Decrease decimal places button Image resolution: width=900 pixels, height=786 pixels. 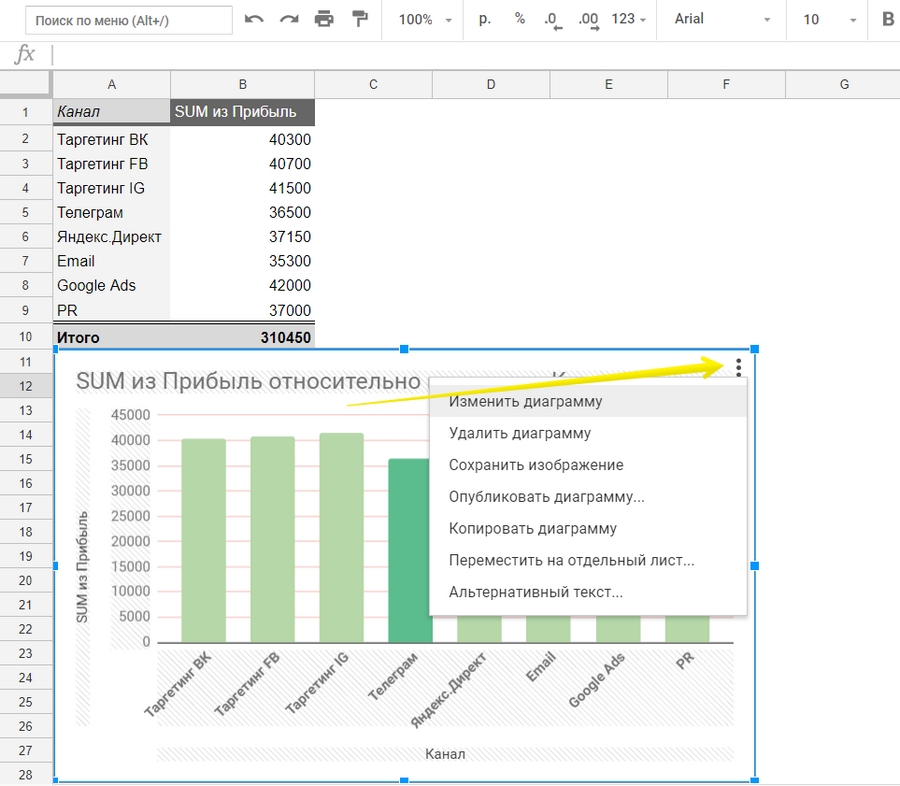(552, 20)
